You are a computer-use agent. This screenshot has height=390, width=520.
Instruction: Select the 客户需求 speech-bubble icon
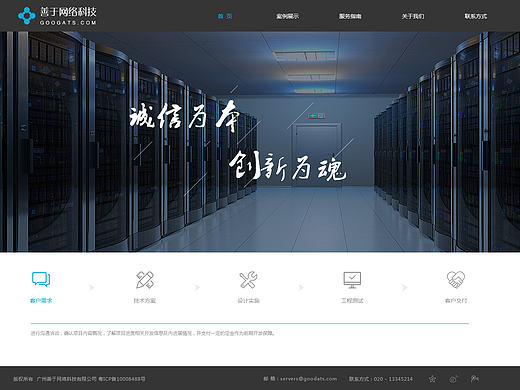[x=41, y=279]
